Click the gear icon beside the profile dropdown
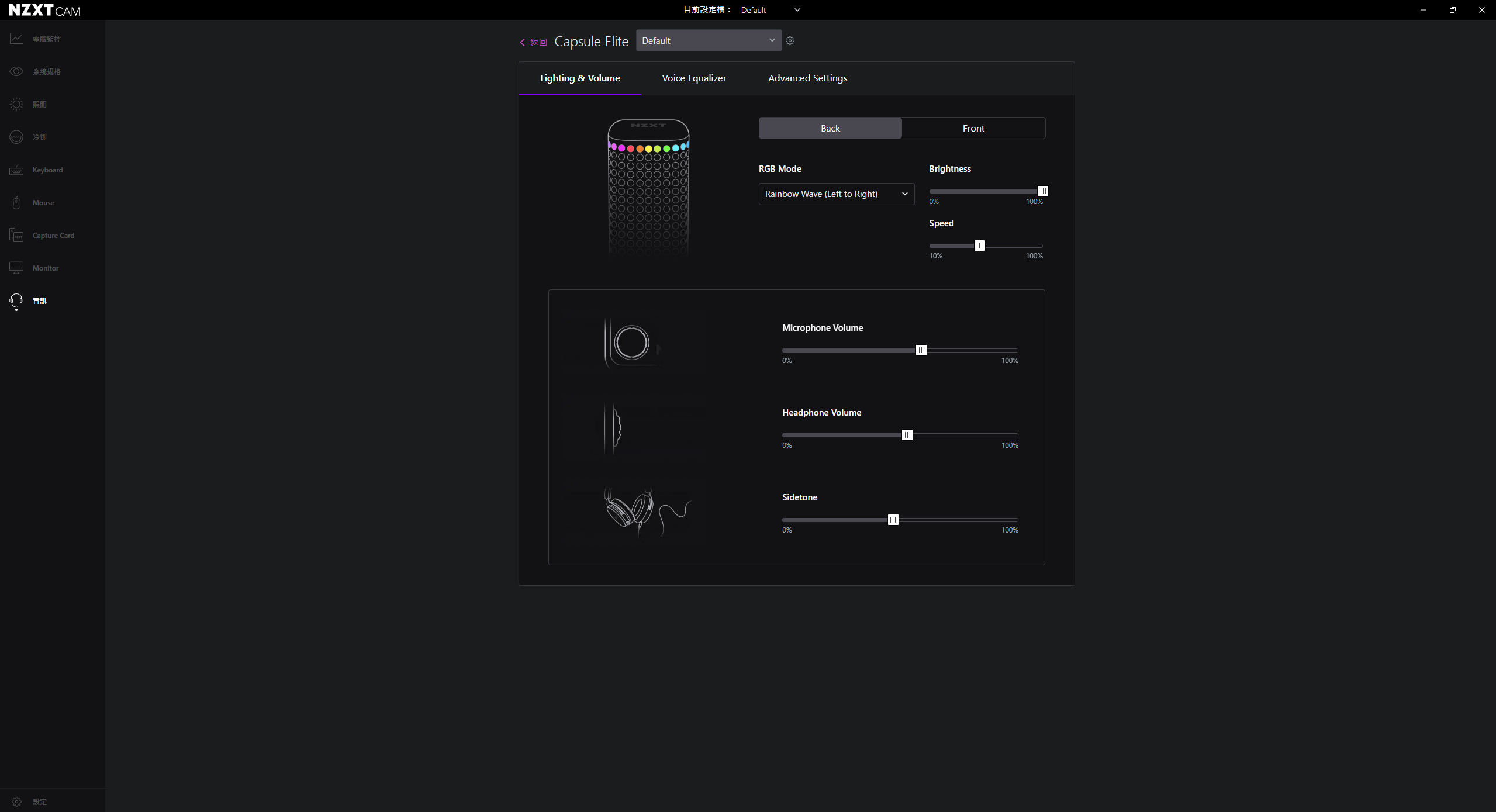Screen dimensions: 1496x812 click(790, 41)
